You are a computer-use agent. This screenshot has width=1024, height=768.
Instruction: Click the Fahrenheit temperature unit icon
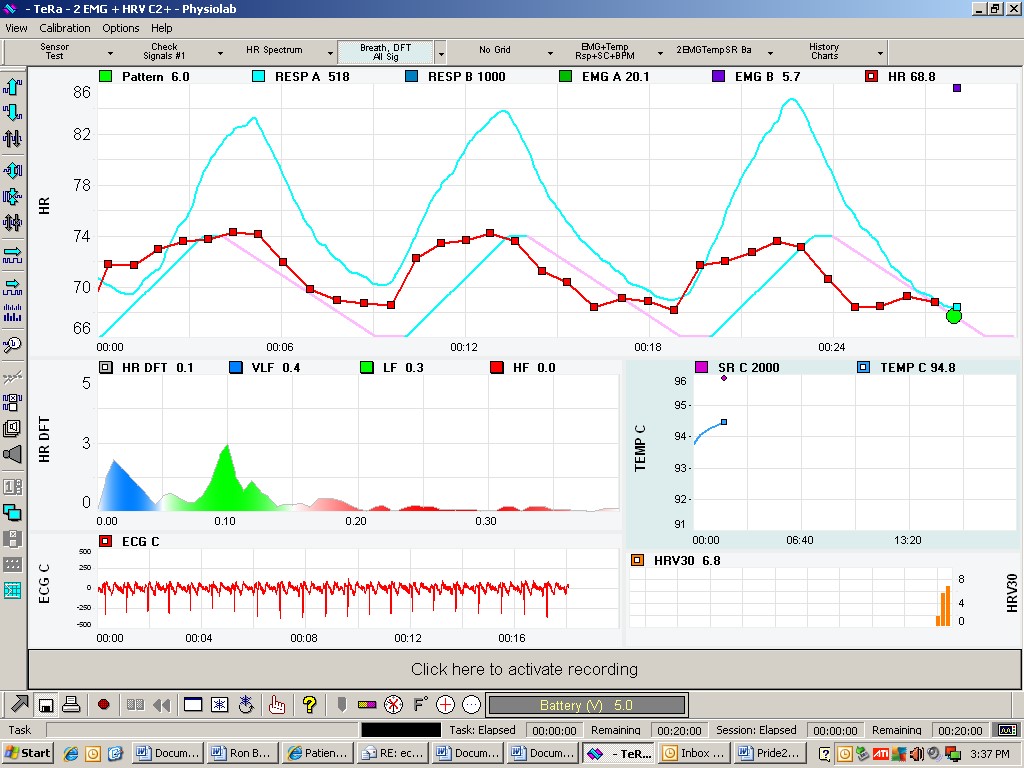click(x=420, y=705)
